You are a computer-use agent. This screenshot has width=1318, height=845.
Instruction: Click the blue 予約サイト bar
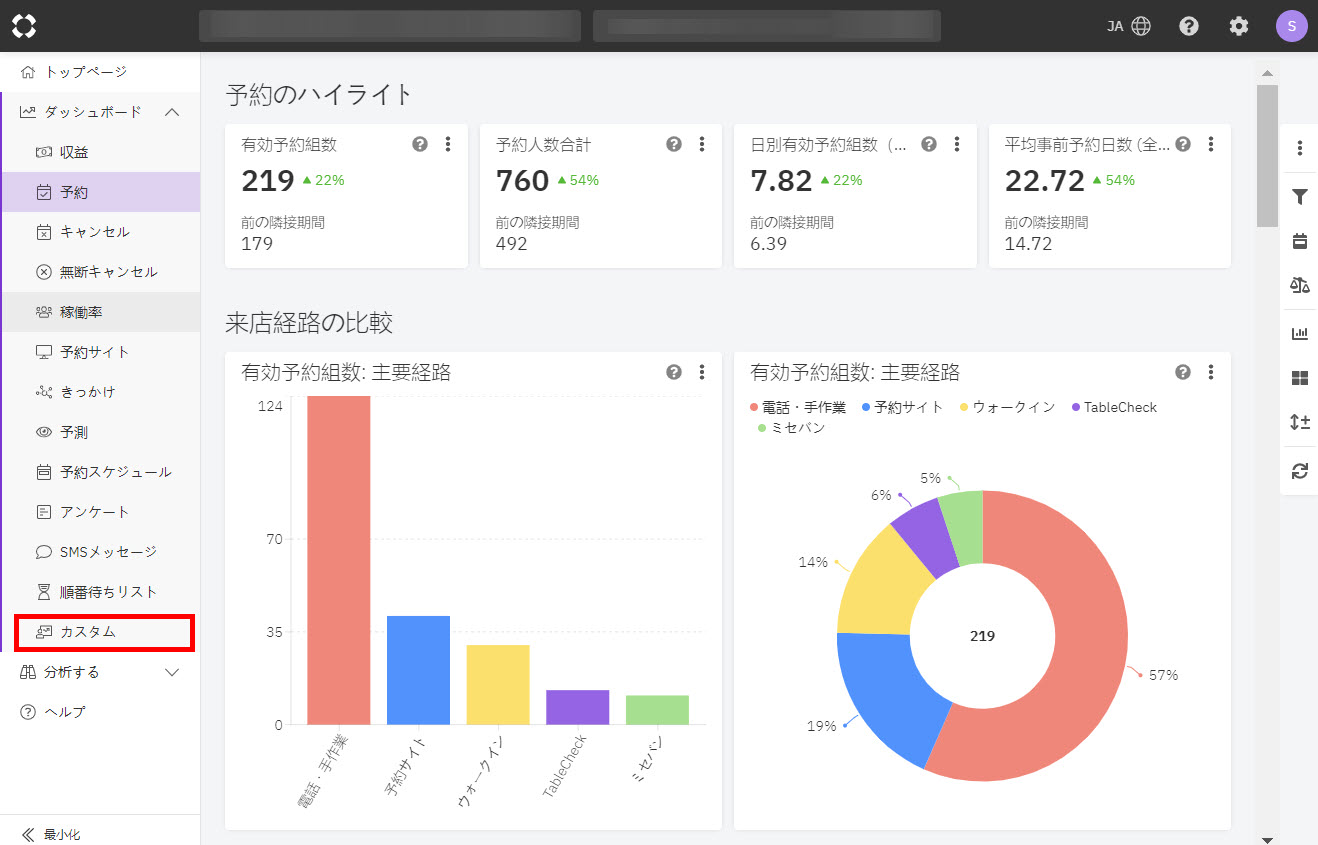(418, 670)
